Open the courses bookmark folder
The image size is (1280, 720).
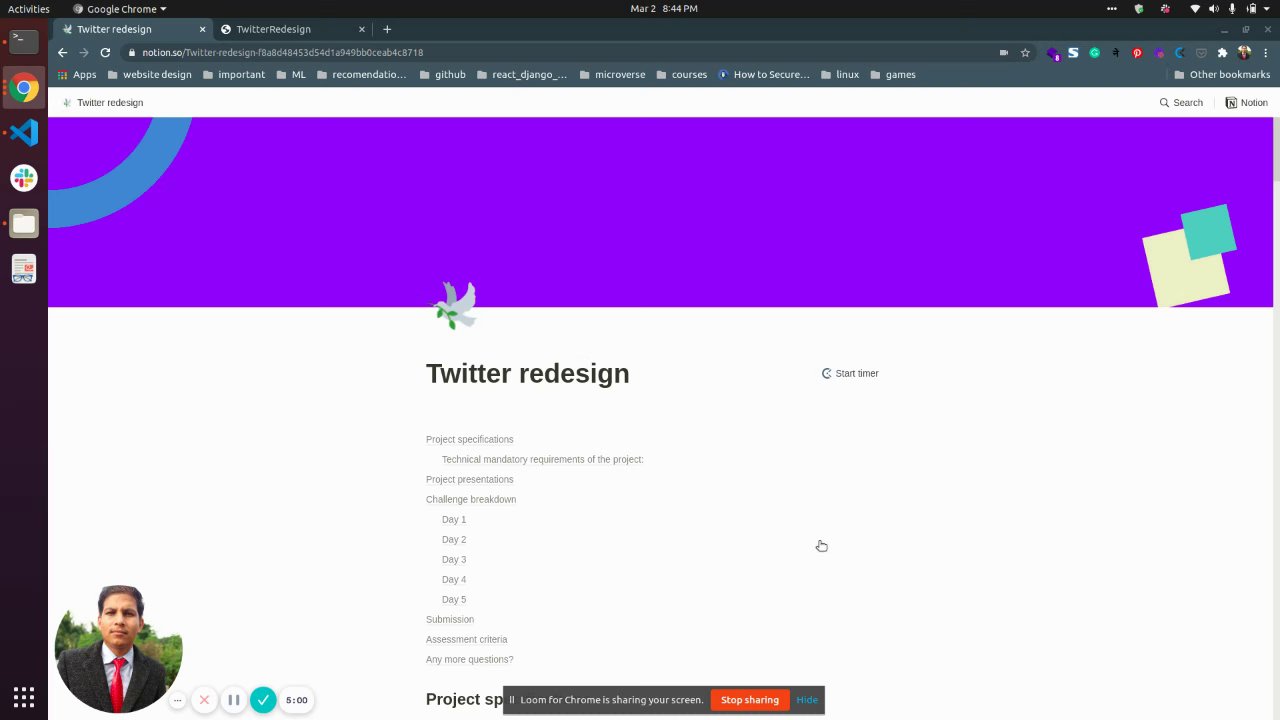[681, 75]
